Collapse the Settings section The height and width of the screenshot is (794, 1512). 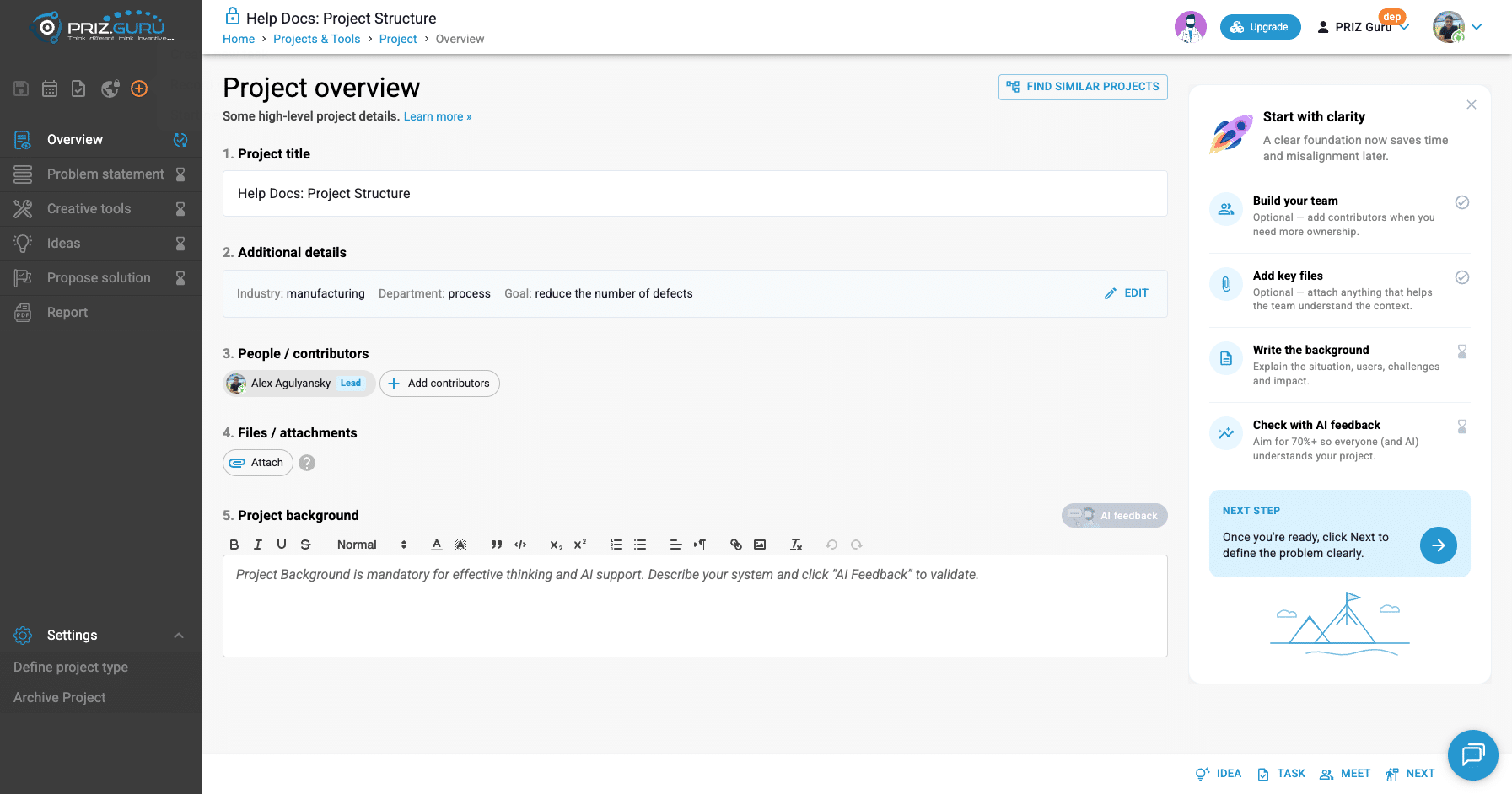pyautogui.click(x=179, y=636)
